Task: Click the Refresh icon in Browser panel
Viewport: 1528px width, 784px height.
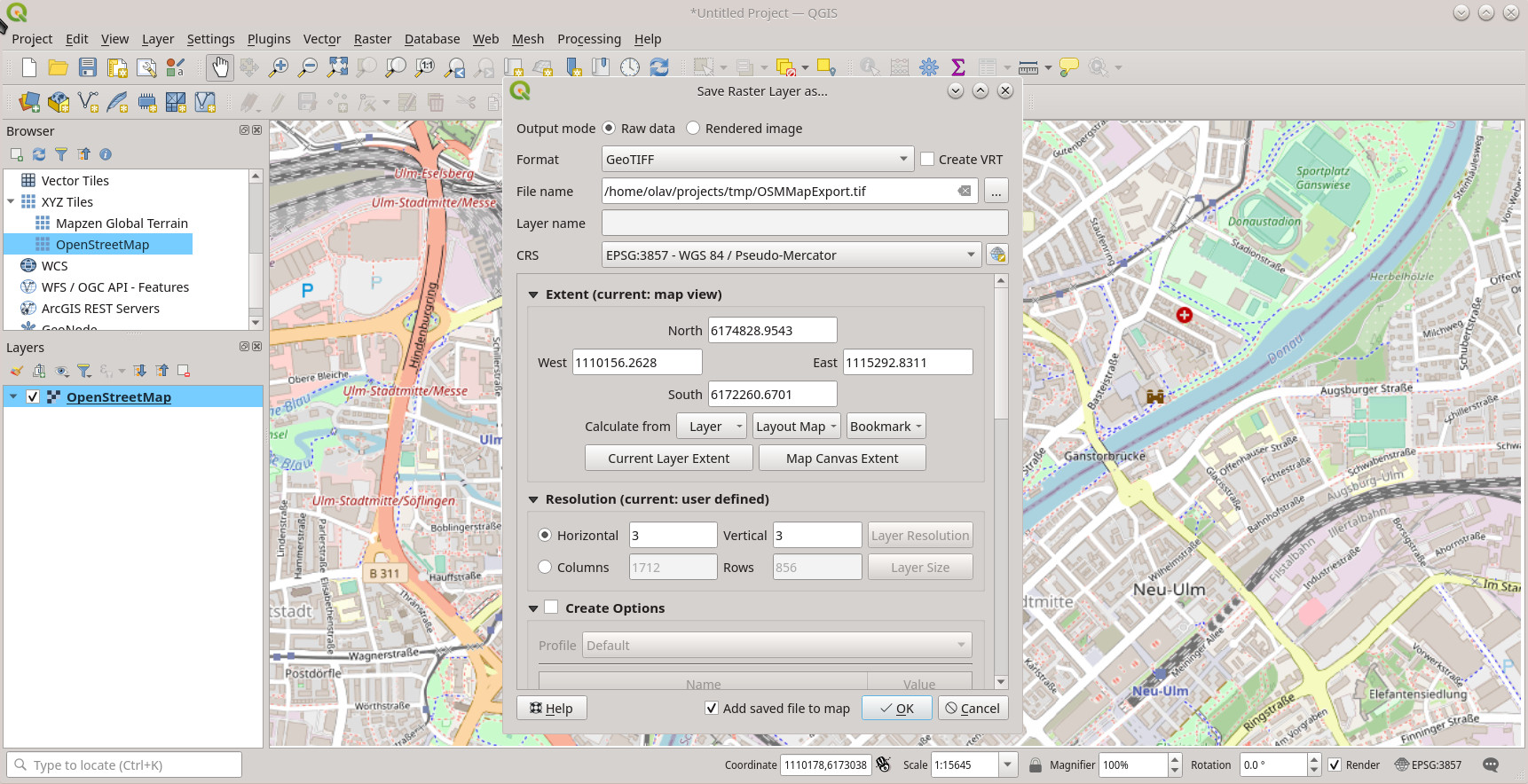Action: 39,154
